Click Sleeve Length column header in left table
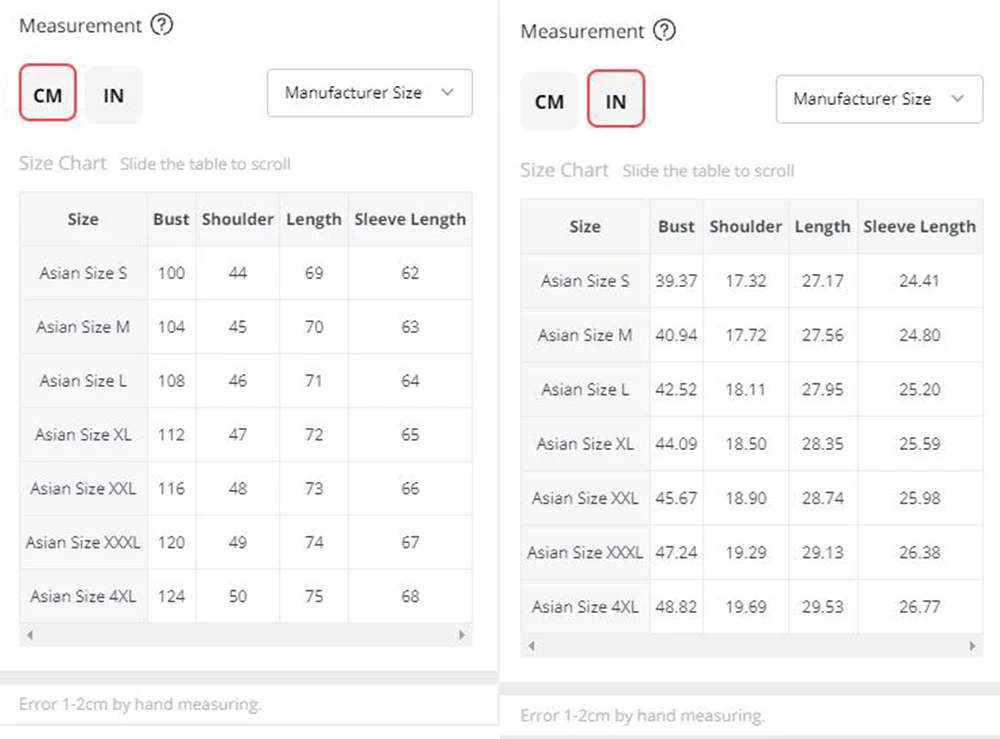This screenshot has width=1000, height=739. [x=410, y=219]
